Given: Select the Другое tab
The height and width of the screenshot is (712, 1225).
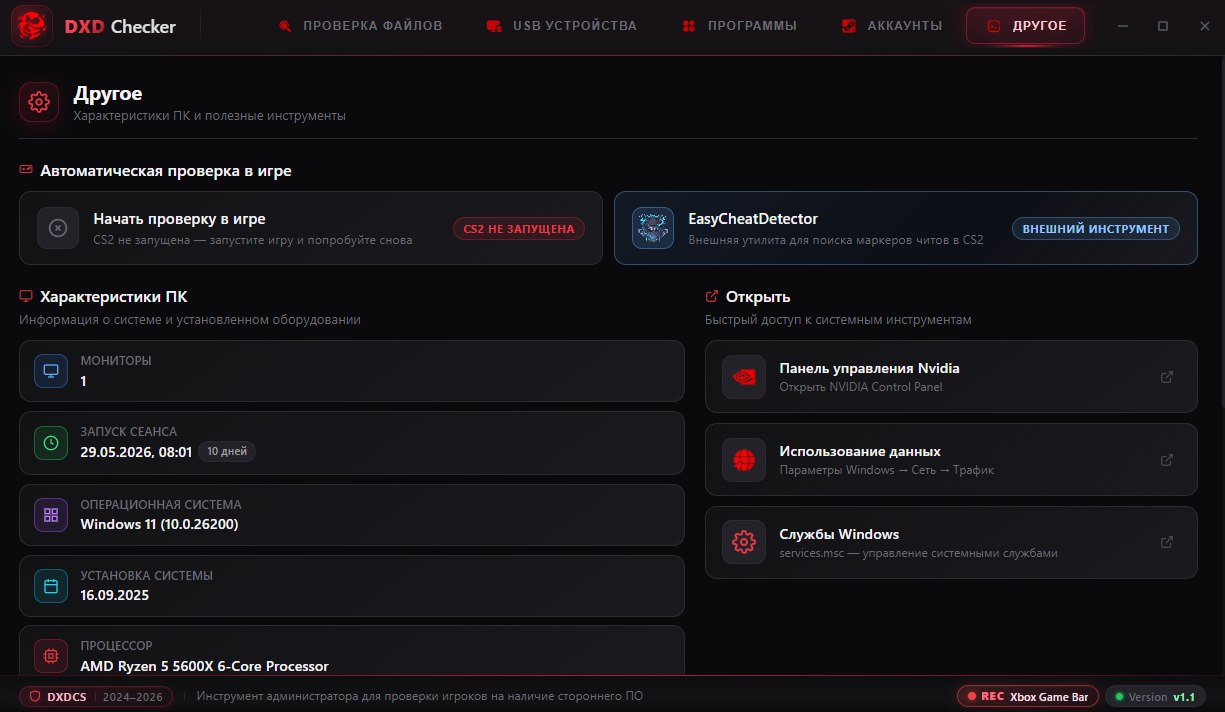Looking at the screenshot, I should pyautogui.click(x=1025, y=26).
